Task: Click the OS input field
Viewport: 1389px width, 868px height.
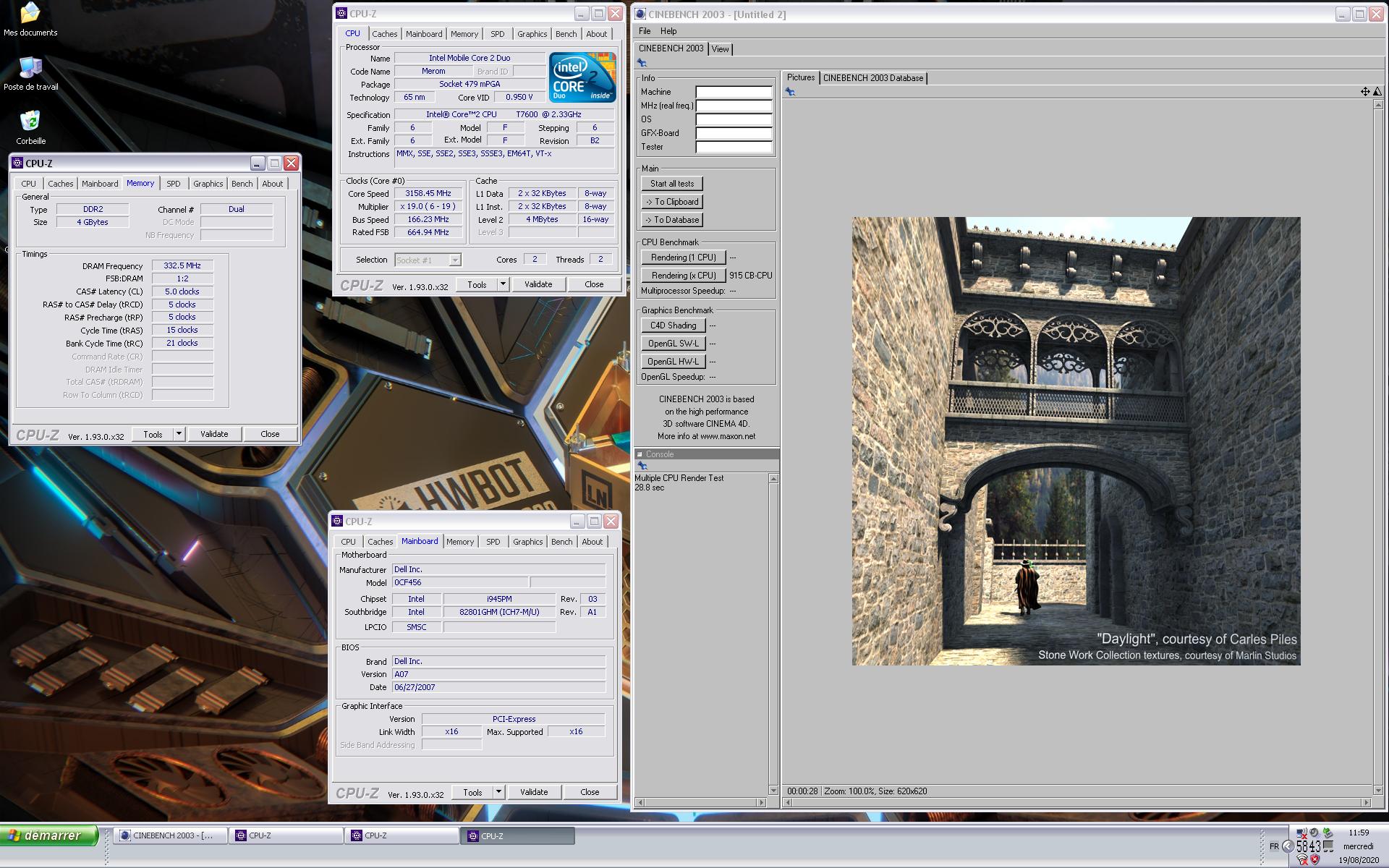Action: coord(734,119)
